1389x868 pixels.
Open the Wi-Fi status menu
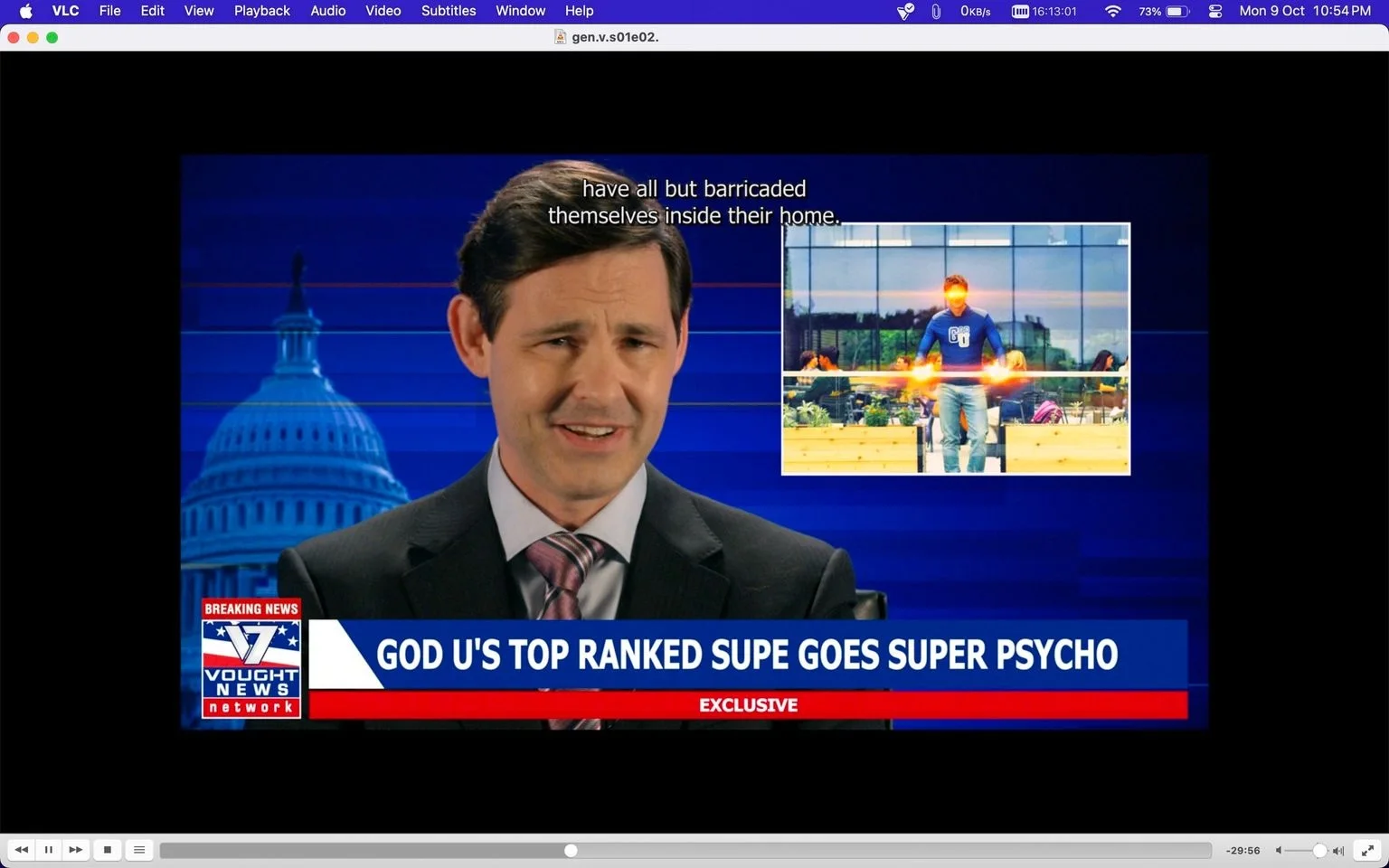click(x=1113, y=11)
